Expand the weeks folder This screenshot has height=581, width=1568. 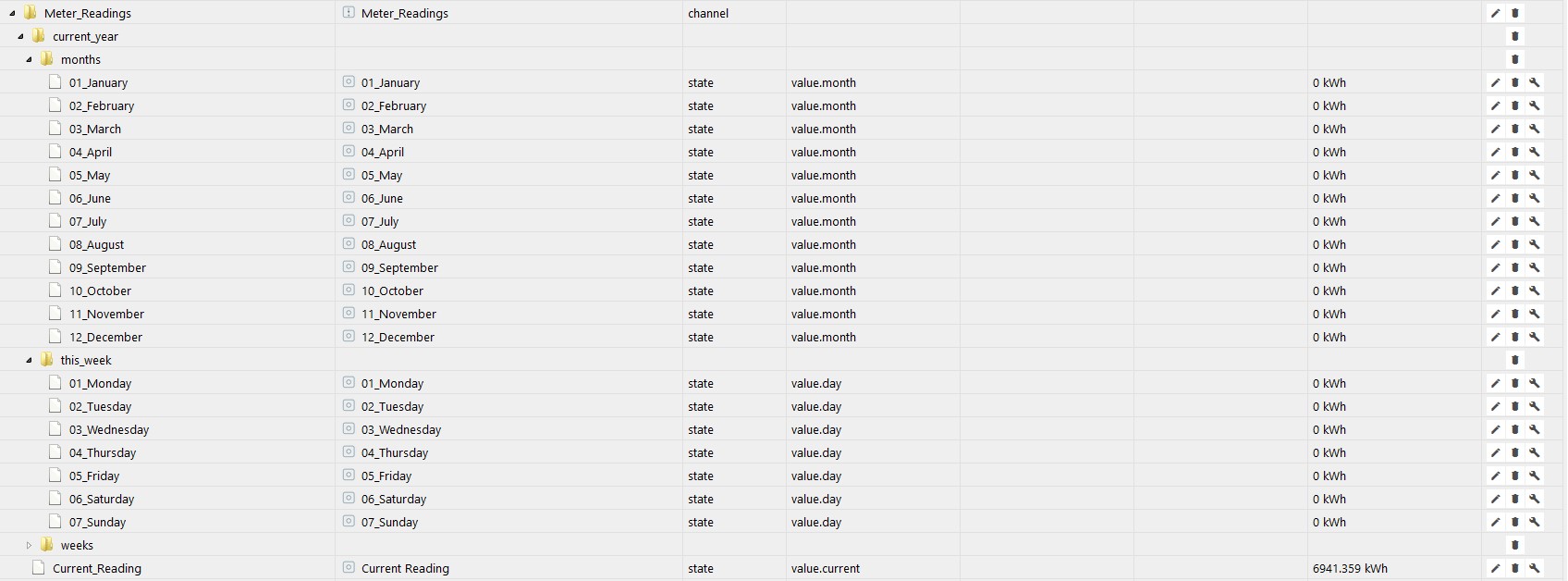click(x=29, y=545)
